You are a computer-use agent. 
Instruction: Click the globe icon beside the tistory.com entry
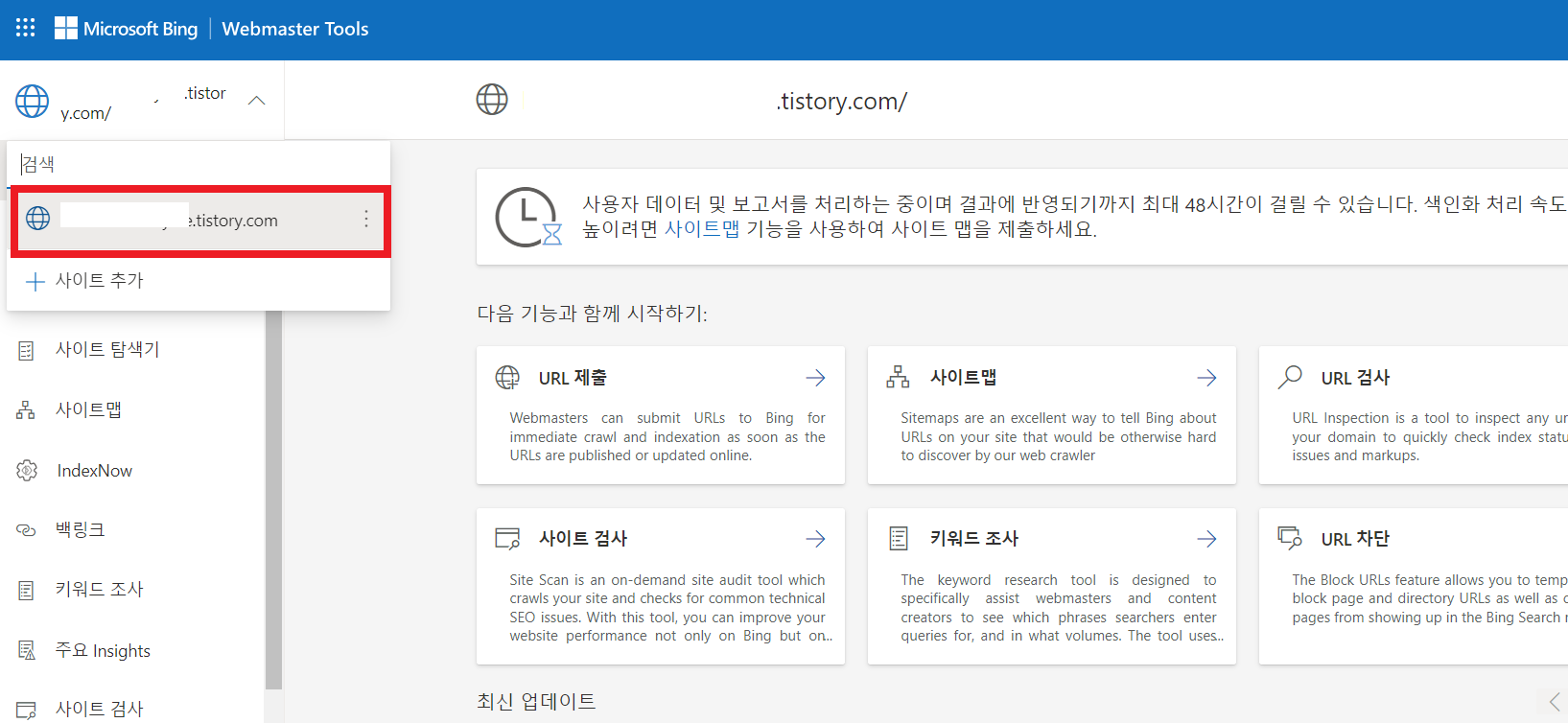click(x=38, y=219)
